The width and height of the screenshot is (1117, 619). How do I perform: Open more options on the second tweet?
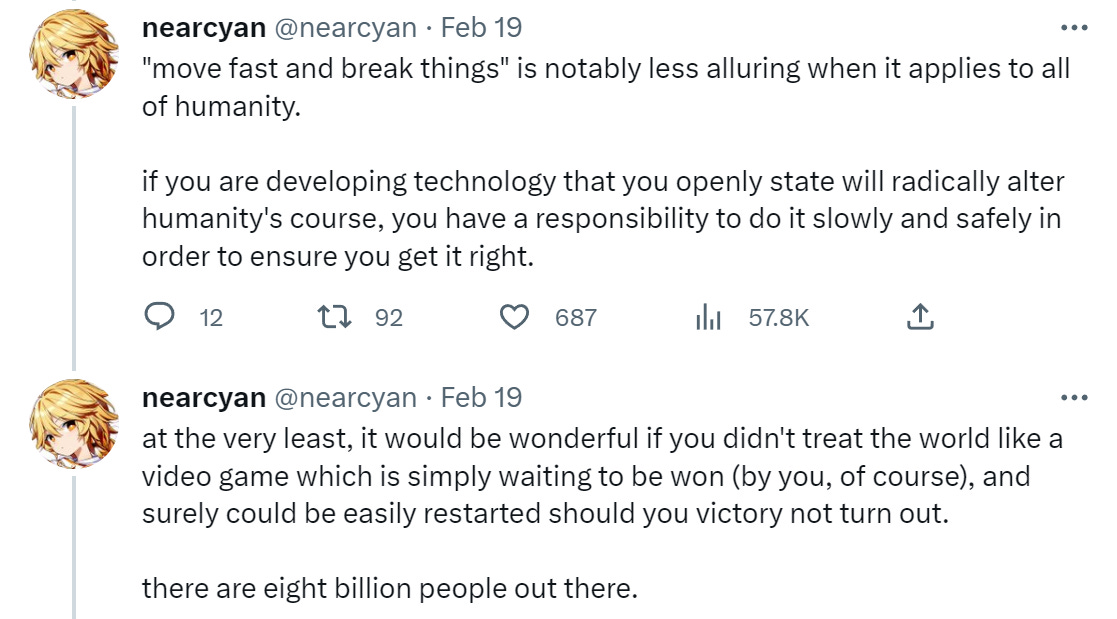[1073, 398]
